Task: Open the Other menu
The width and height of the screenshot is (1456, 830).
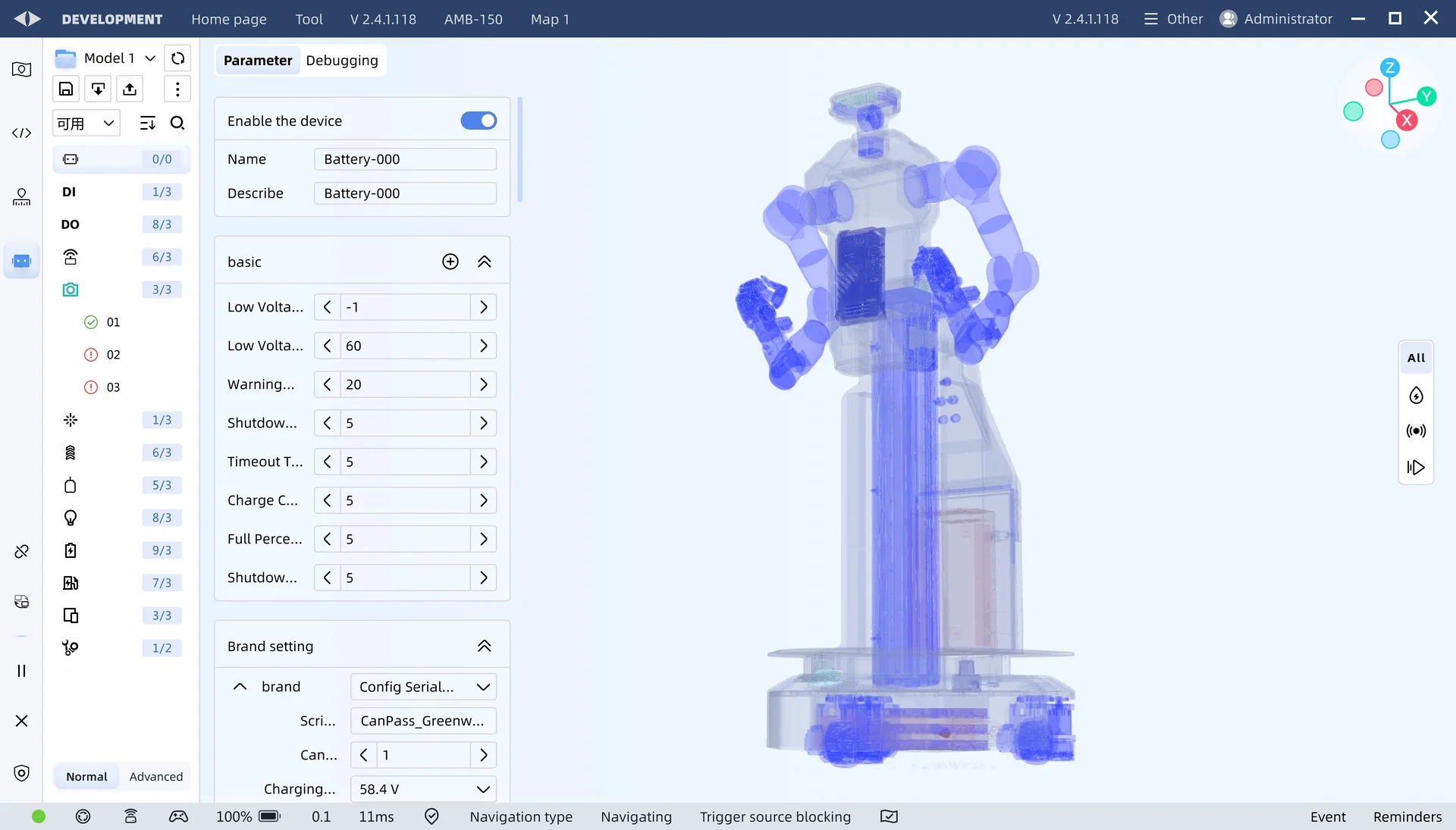Action: pos(1173,19)
